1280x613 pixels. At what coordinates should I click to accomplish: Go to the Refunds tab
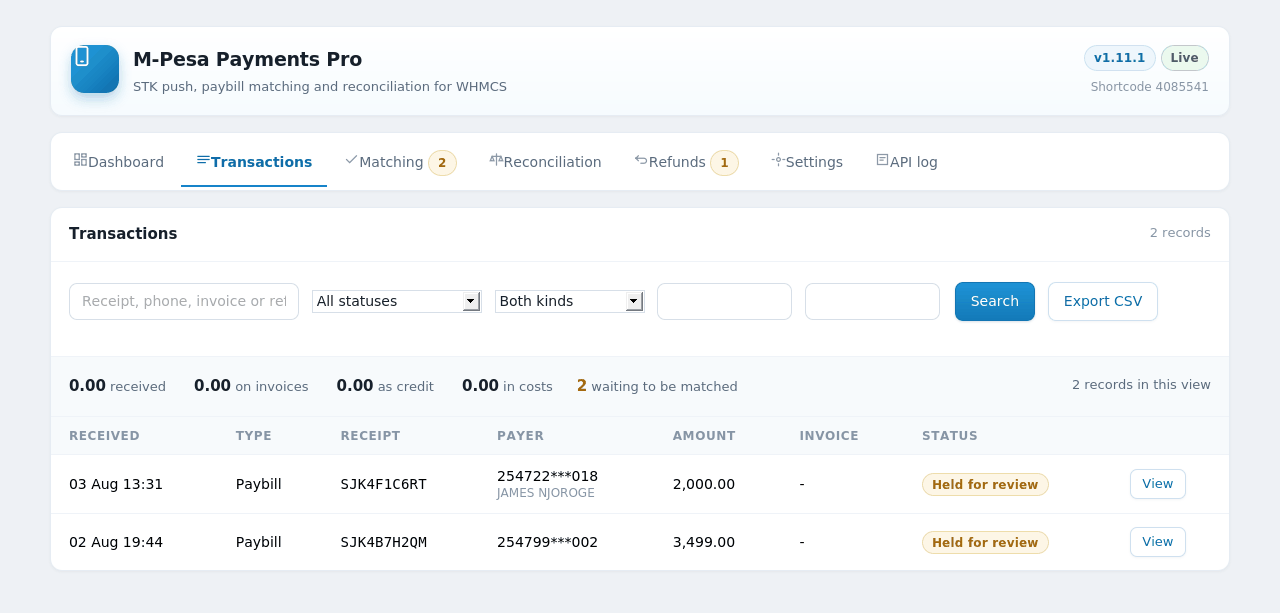click(686, 162)
